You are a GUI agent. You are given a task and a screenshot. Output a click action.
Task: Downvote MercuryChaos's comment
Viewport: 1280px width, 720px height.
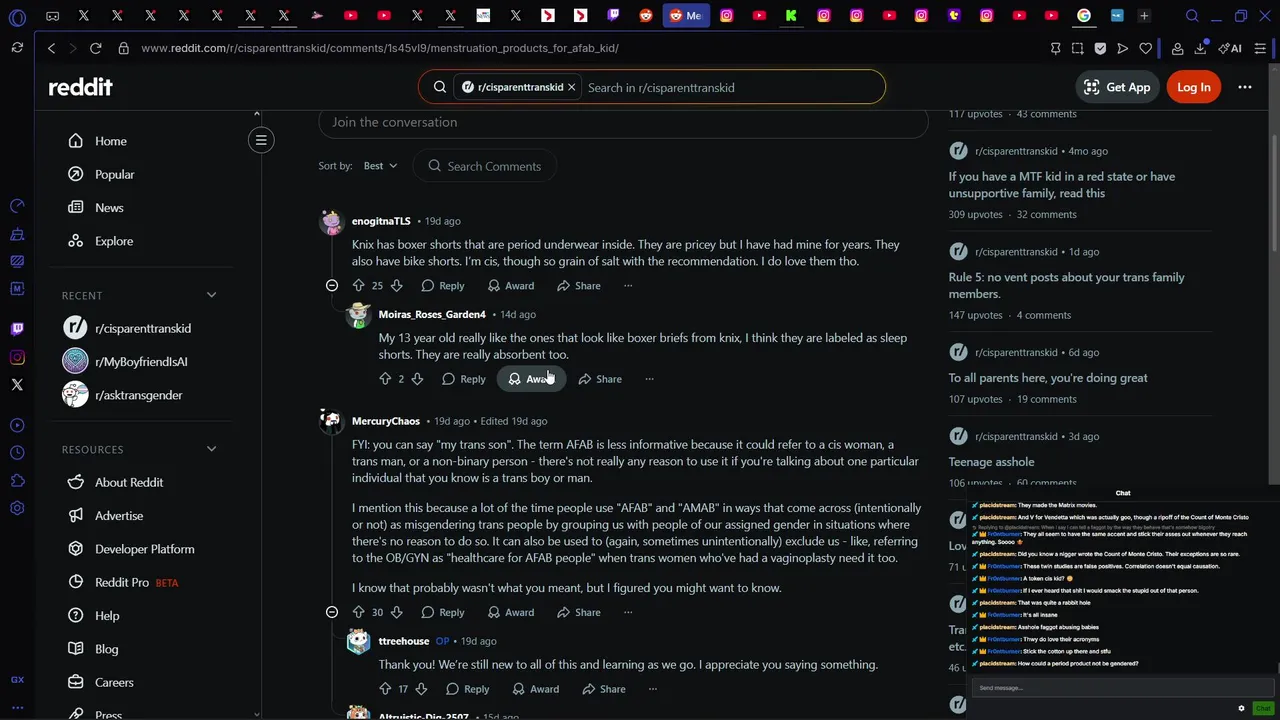point(396,612)
